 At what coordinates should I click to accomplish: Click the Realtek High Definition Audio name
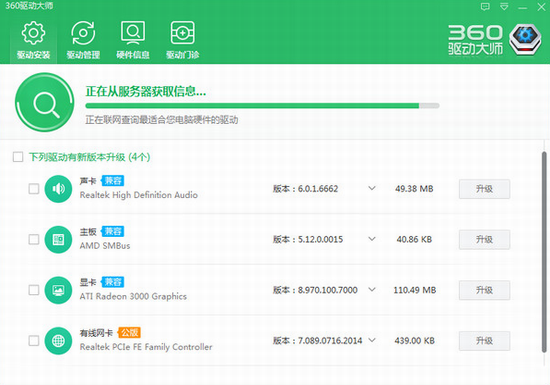coord(139,195)
